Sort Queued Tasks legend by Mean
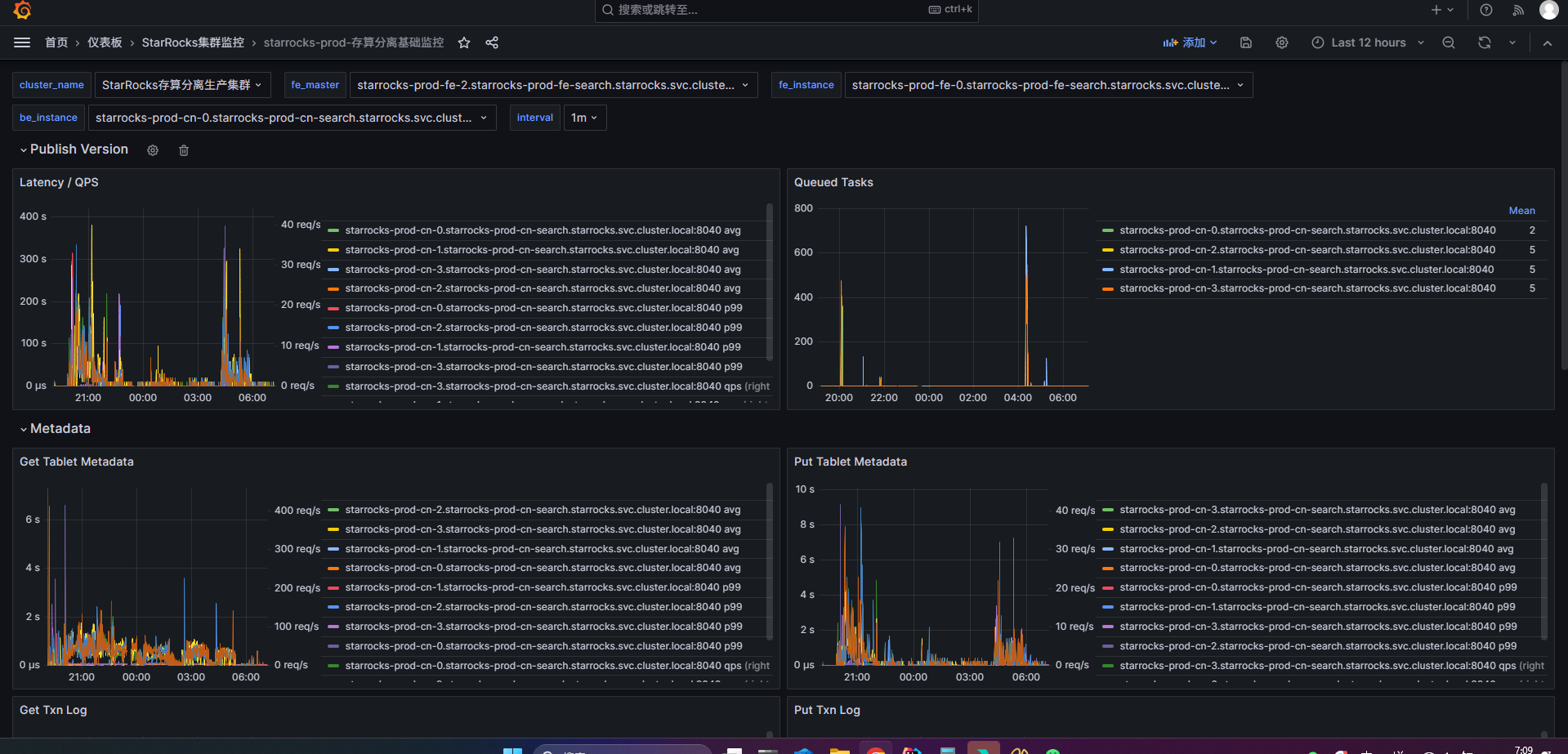This screenshot has height=754, width=1568. coord(1521,211)
